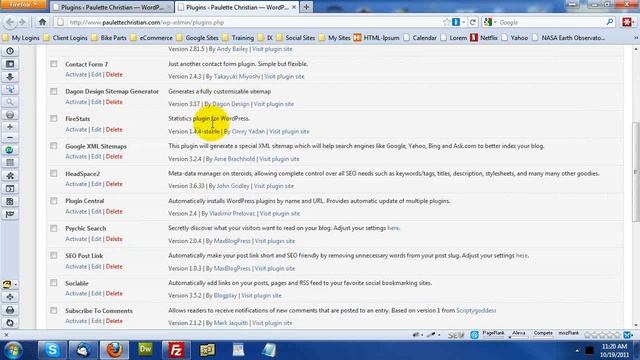
Task: Open NASA Earth Observatory bookmark
Action: (x=569, y=38)
